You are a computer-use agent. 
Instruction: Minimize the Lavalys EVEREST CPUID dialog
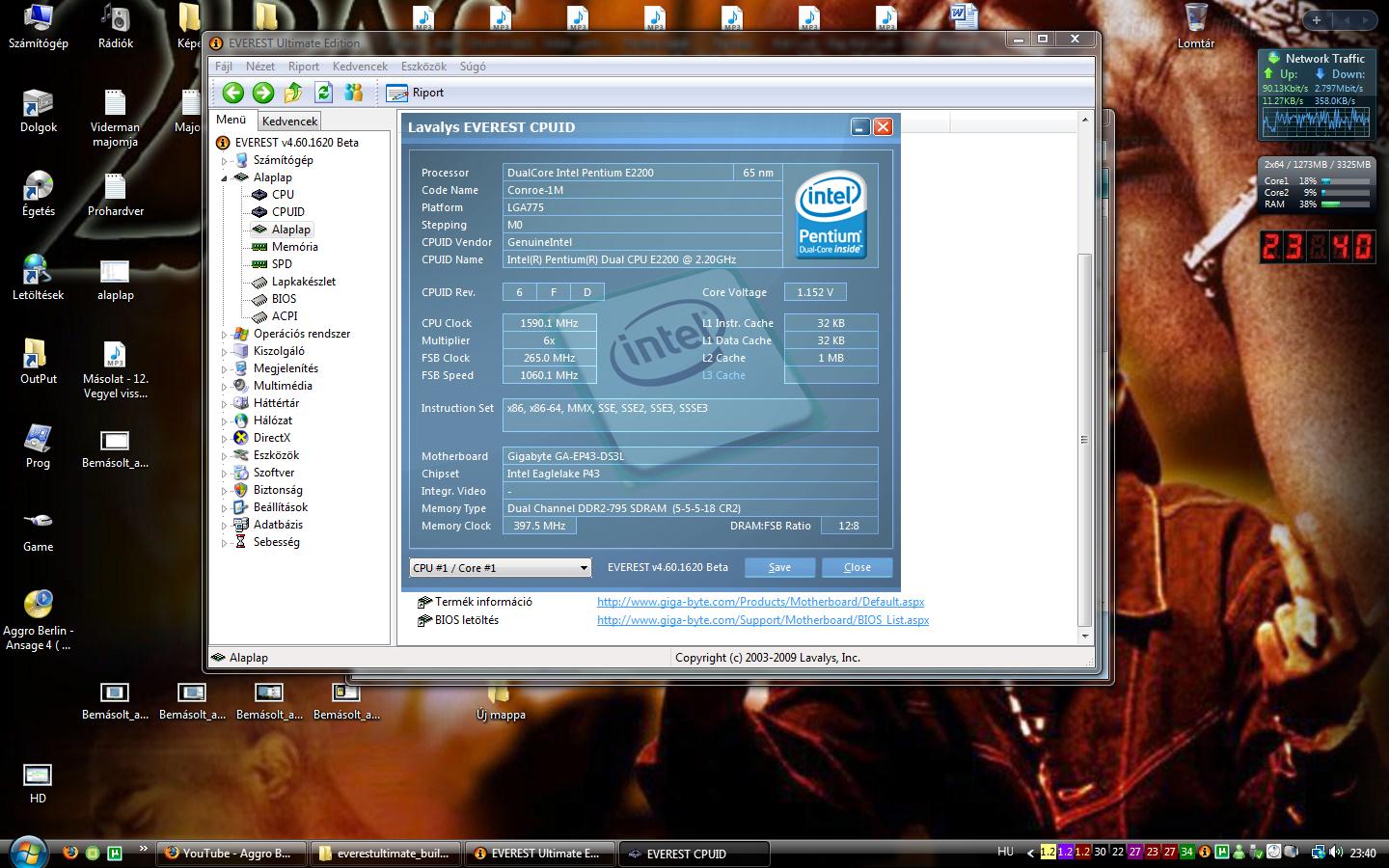tap(860, 127)
